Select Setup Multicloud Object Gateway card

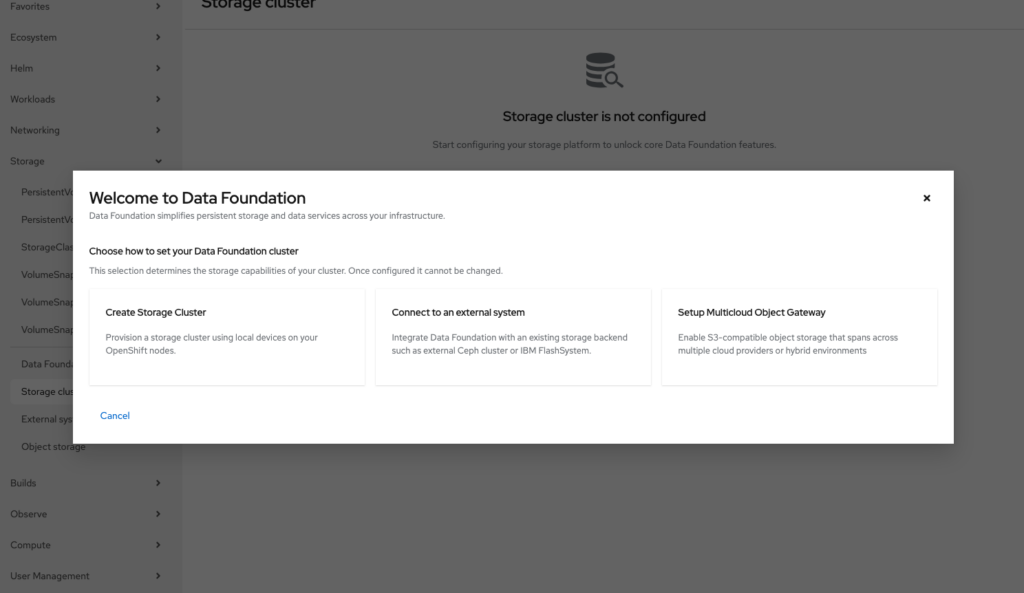click(799, 337)
